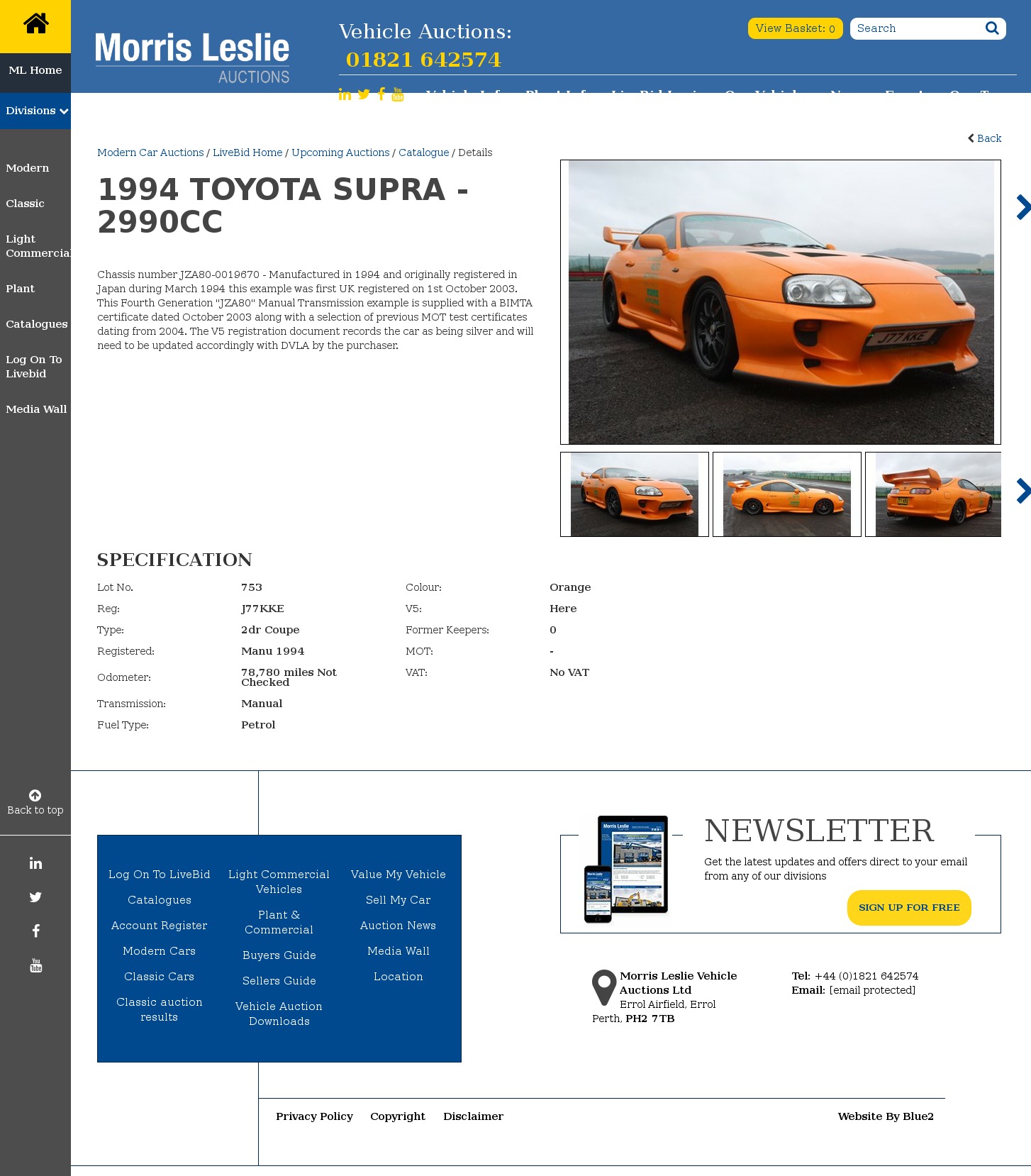Click the email protected address
This screenshot has width=1031, height=1176.
(x=872, y=990)
